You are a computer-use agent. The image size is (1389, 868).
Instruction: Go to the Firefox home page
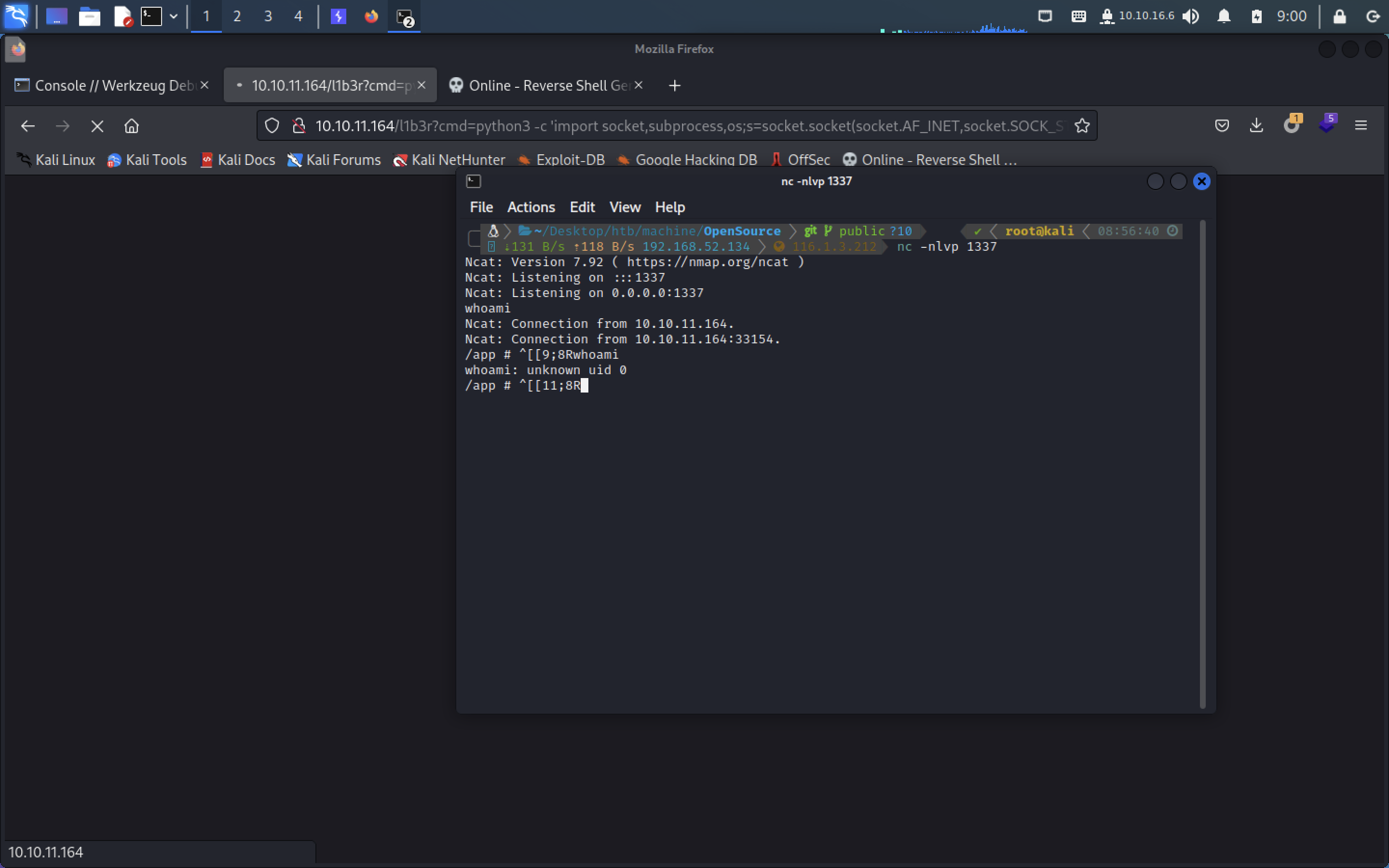pos(132,126)
